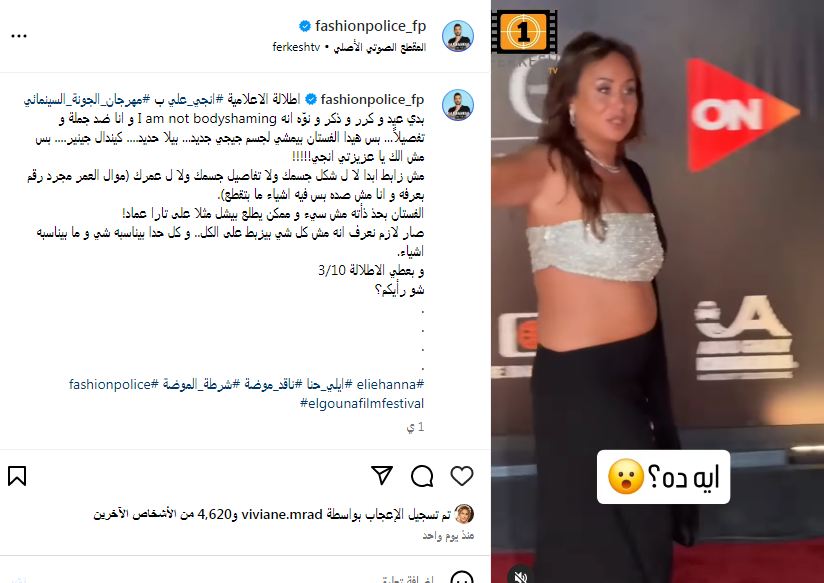Open the three-dot more options menu
Viewport: 824px width, 583px height.
point(19,36)
